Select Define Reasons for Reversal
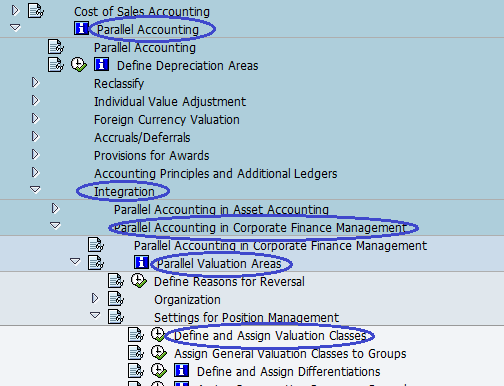The width and height of the screenshot is (504, 386). [229, 282]
